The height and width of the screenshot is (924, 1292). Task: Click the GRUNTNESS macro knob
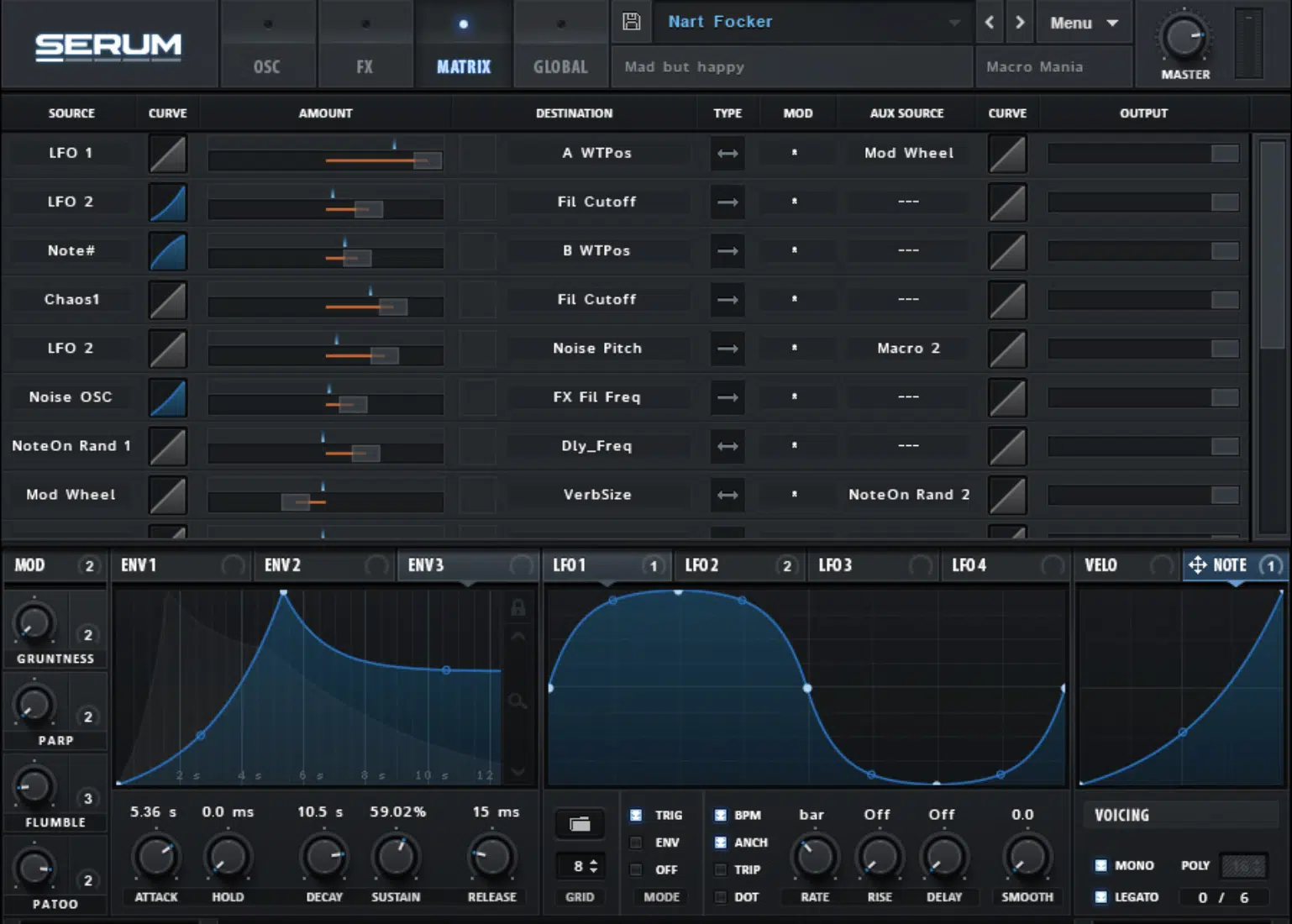tap(34, 622)
